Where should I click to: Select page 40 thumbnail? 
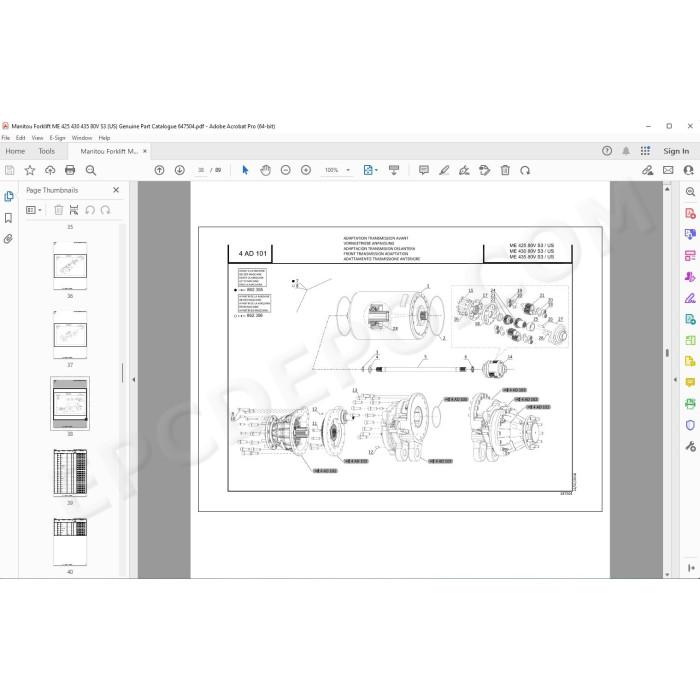point(70,542)
